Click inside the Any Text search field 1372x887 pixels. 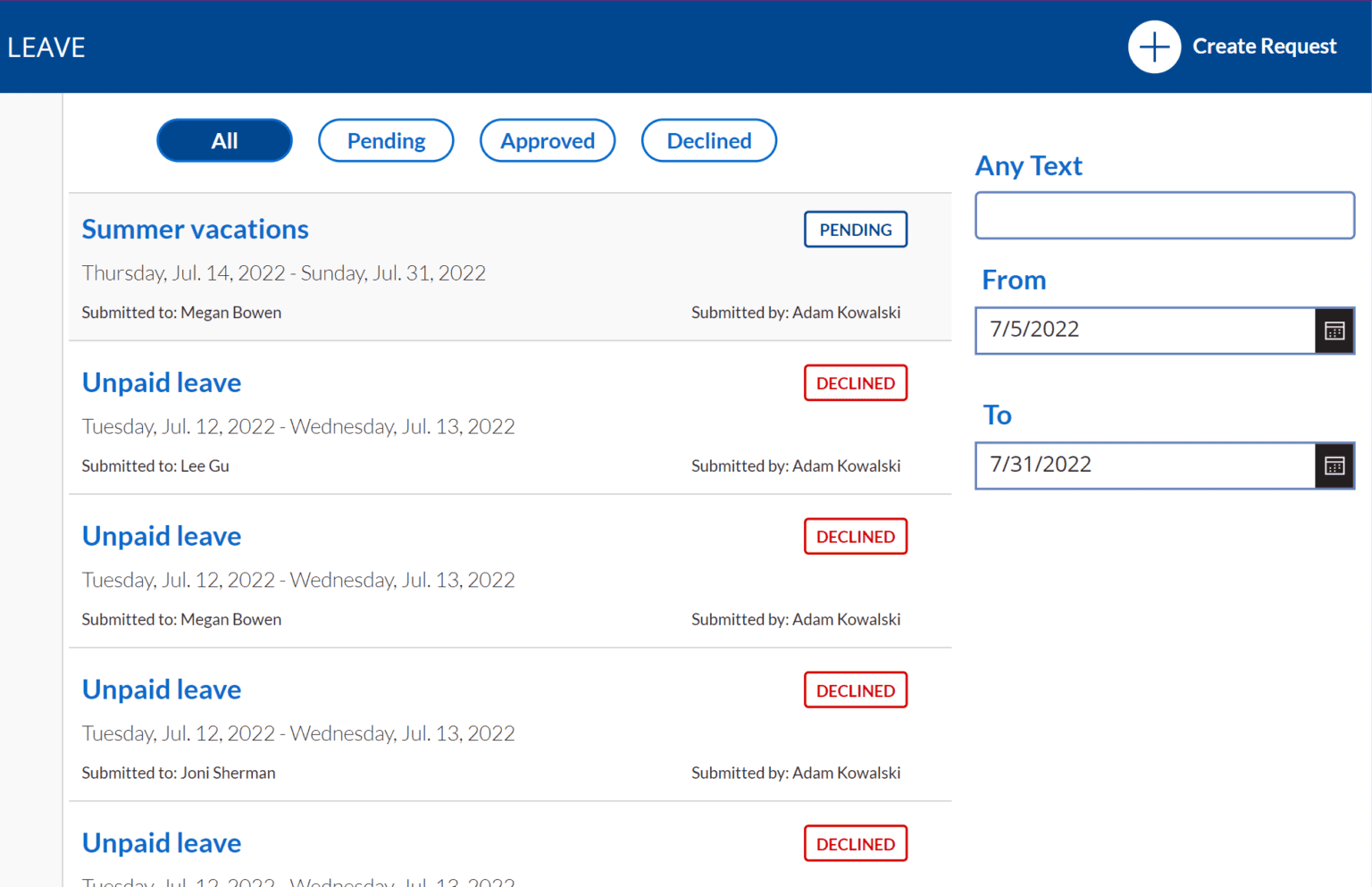point(1164,215)
